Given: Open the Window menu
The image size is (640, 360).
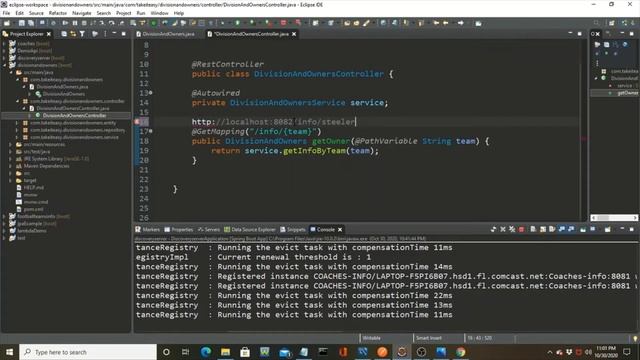Looking at the screenshot, I should point(159,13).
